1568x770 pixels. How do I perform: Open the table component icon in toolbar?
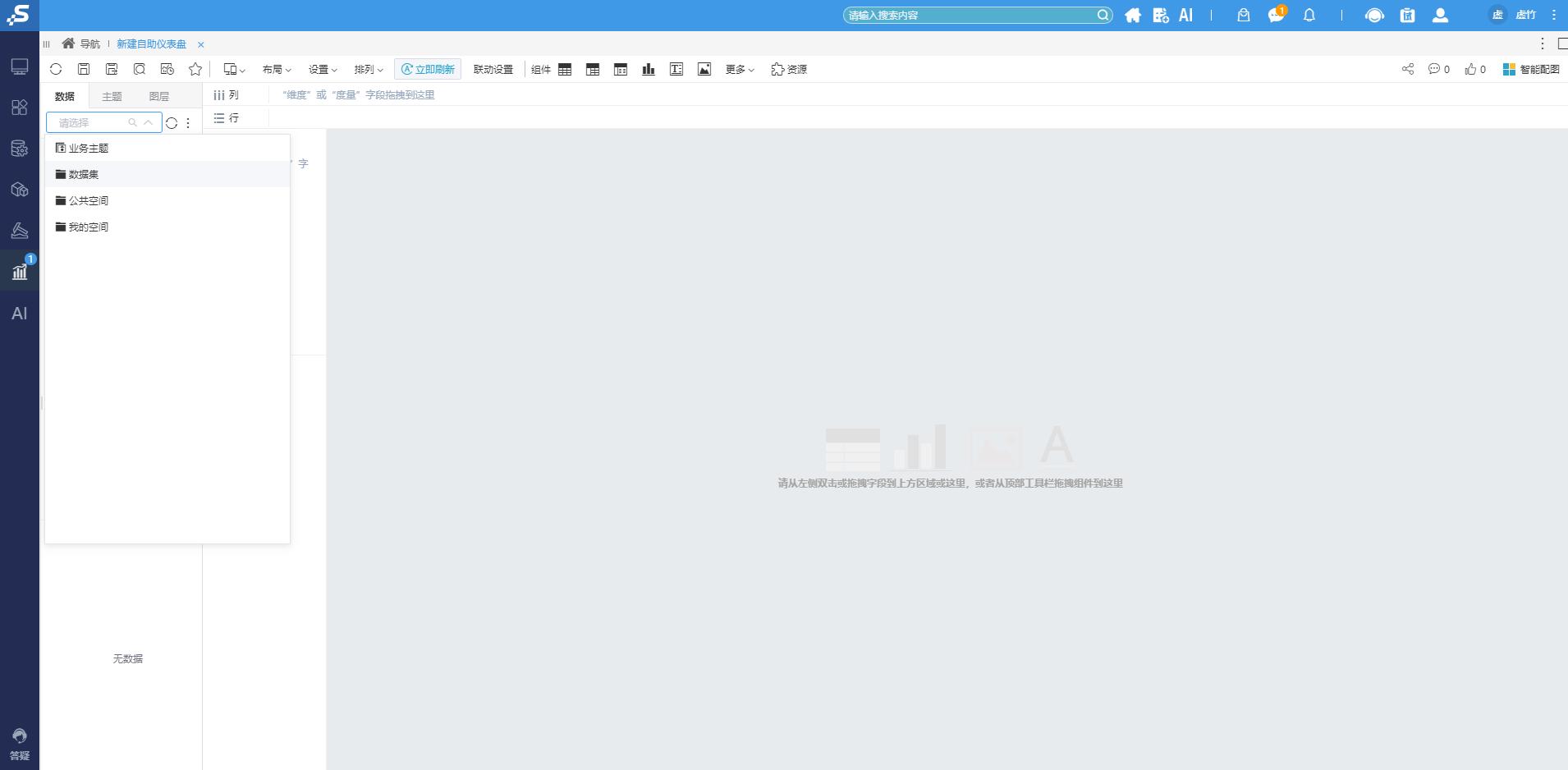tap(564, 70)
